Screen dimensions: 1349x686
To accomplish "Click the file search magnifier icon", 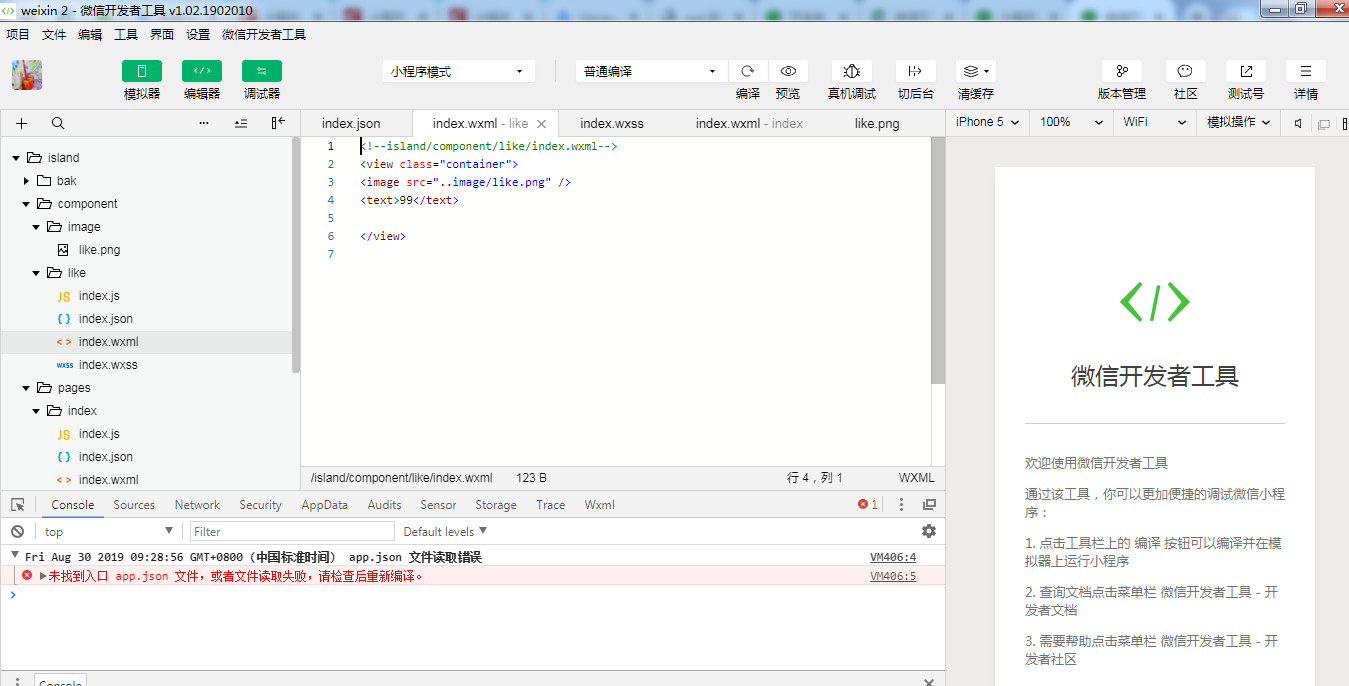I will pos(58,123).
